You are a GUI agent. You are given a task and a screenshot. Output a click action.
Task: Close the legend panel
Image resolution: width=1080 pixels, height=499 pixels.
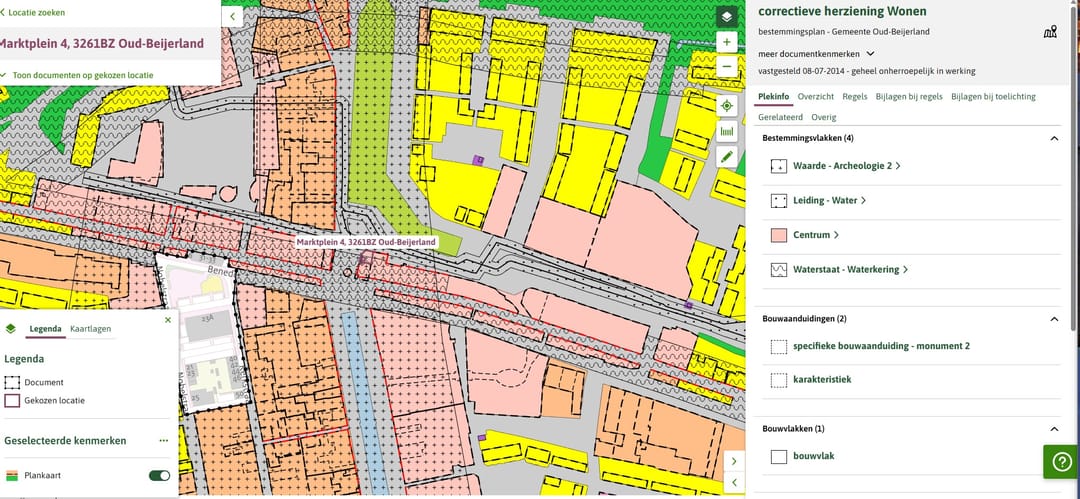(168, 320)
